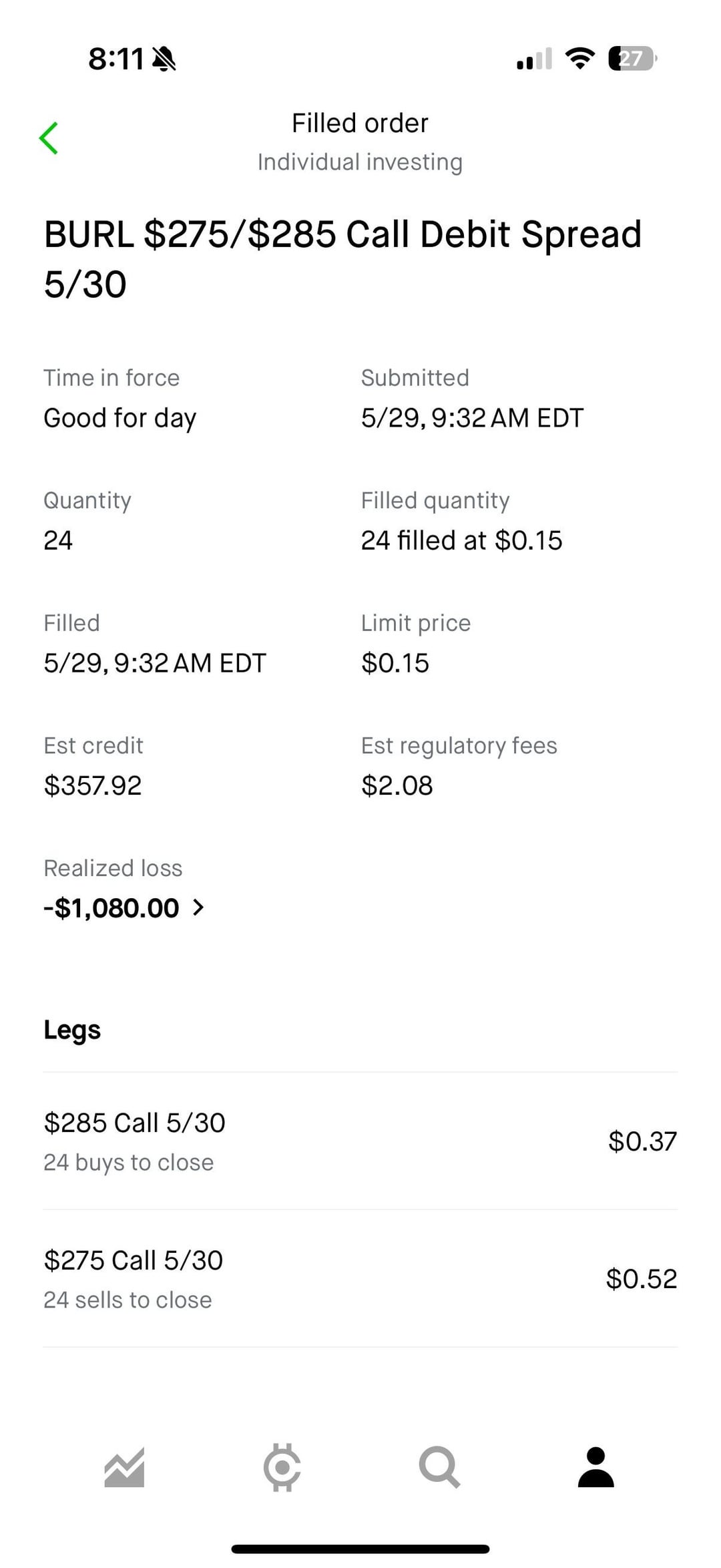This screenshot has height=1568, width=721.
Task: Tap the Wi-Fi status icon
Action: (579, 59)
